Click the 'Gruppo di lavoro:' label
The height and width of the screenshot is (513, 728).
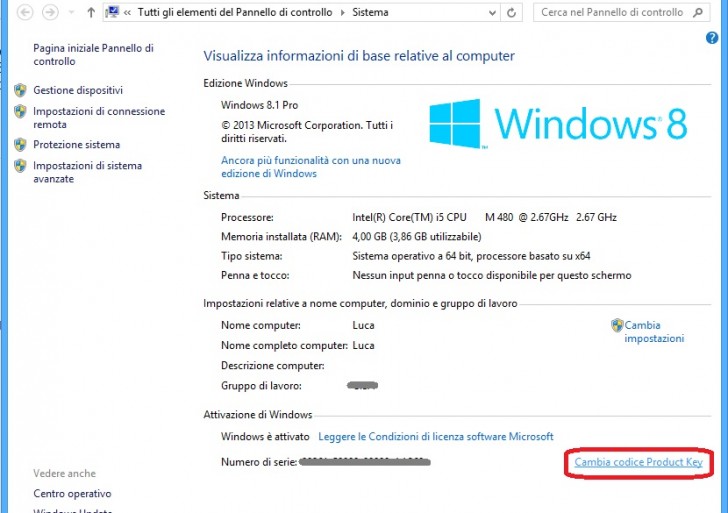point(261,386)
